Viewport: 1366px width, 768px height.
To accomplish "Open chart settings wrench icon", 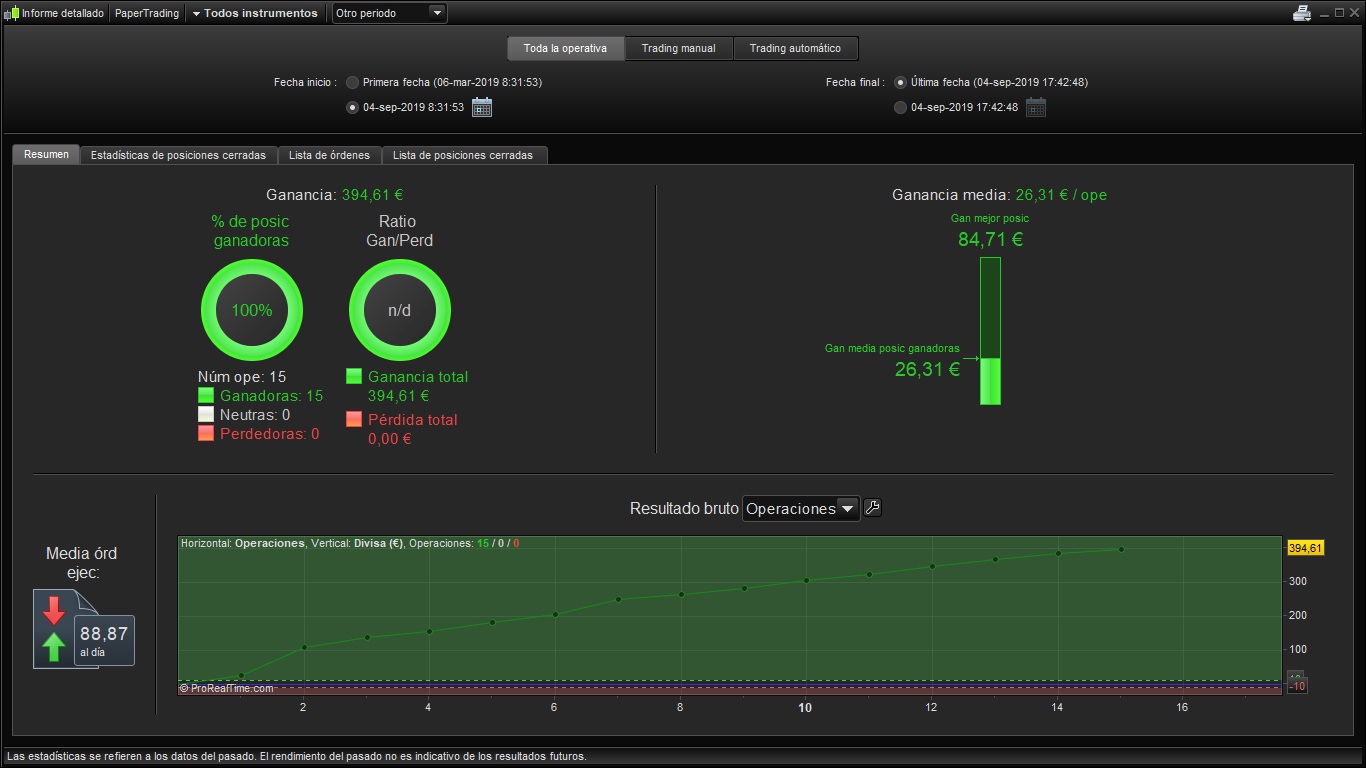I will (x=872, y=508).
